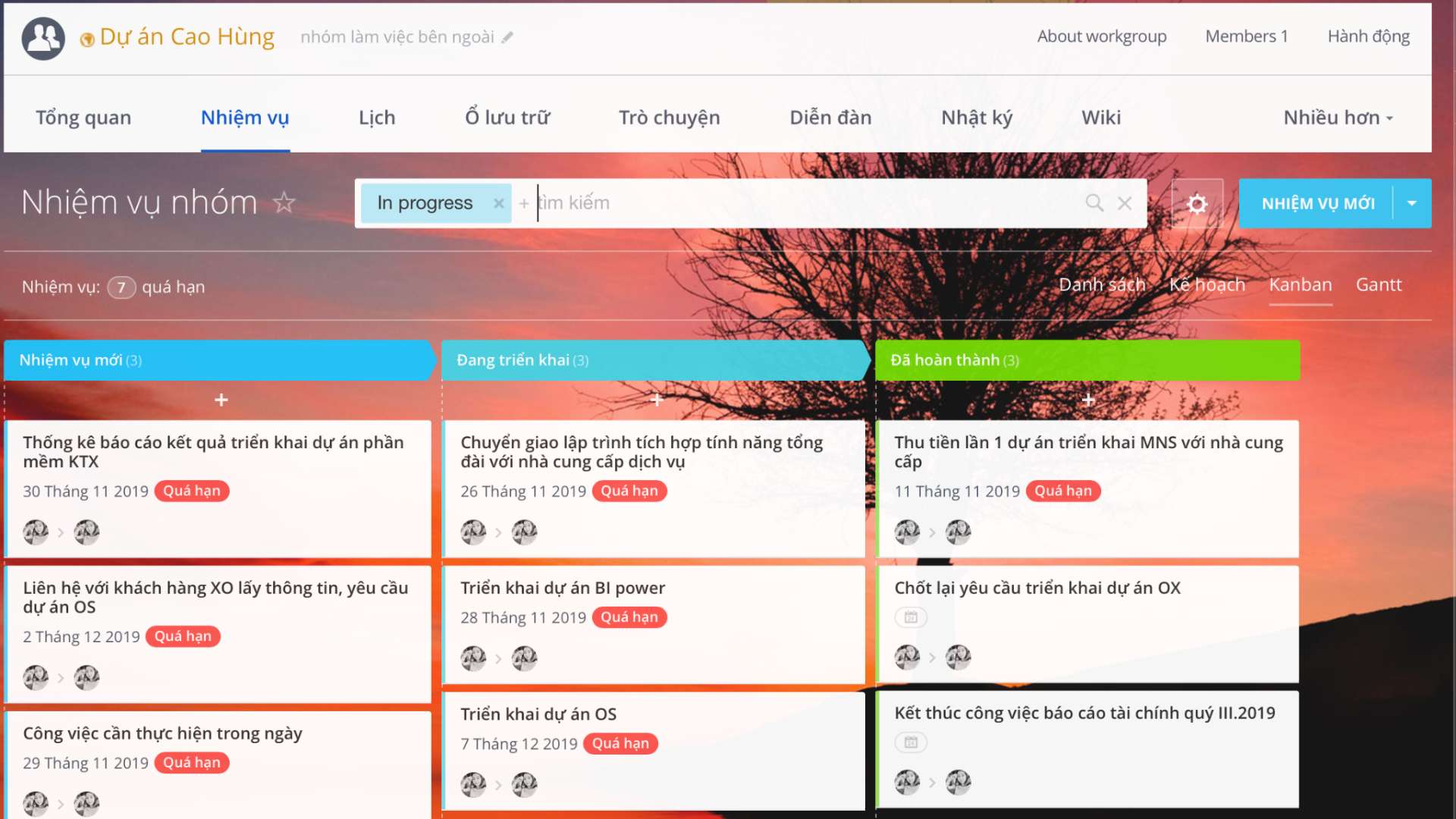This screenshot has width=1456, height=819.
Task: Click creator avatar on Triển khai dự án BI card
Action: pyautogui.click(x=473, y=658)
